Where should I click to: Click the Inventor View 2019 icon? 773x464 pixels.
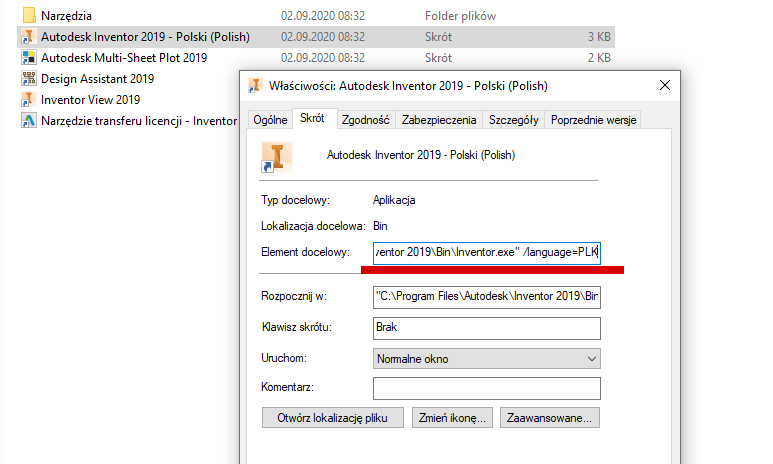coord(29,100)
